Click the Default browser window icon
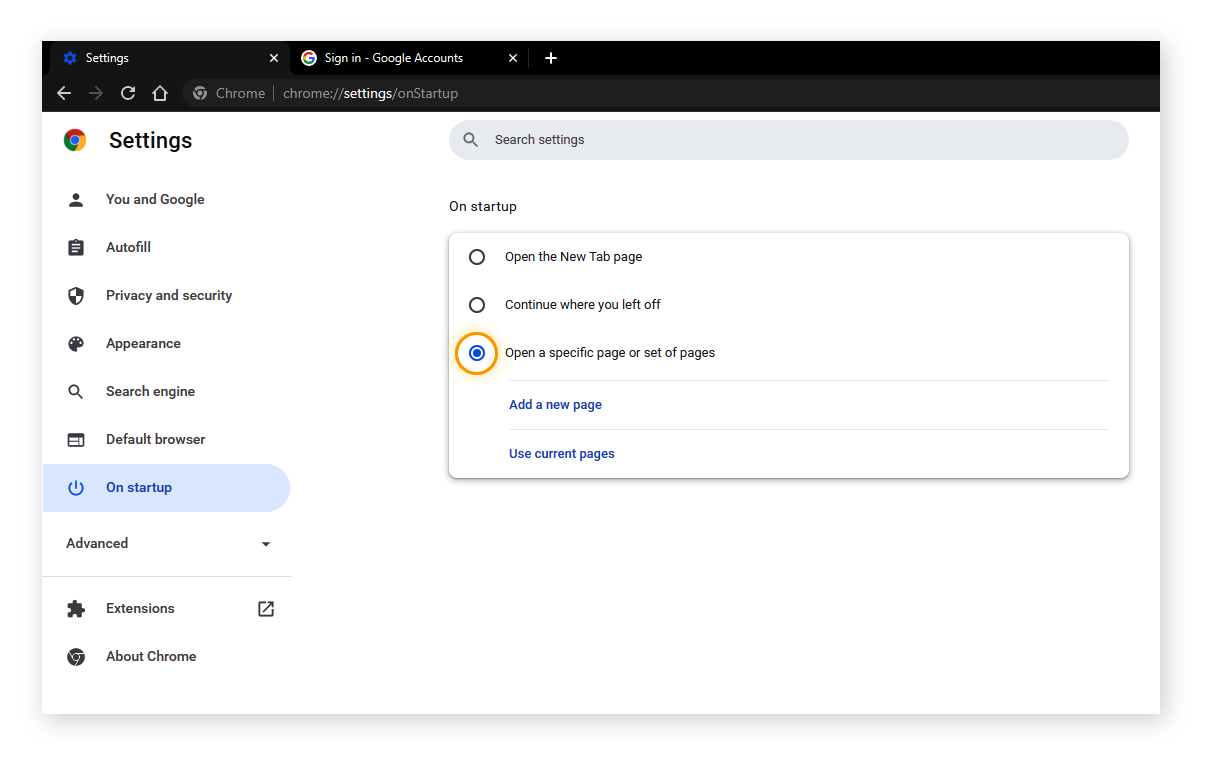 coord(76,439)
